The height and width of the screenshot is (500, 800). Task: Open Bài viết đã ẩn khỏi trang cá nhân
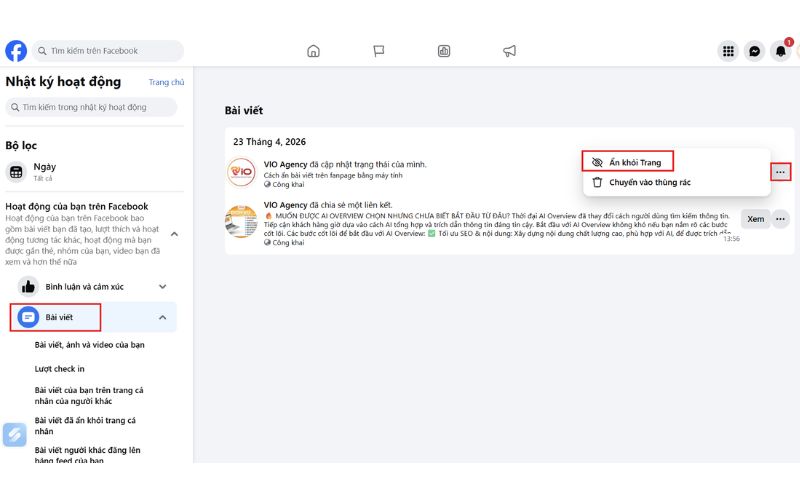click(x=85, y=426)
